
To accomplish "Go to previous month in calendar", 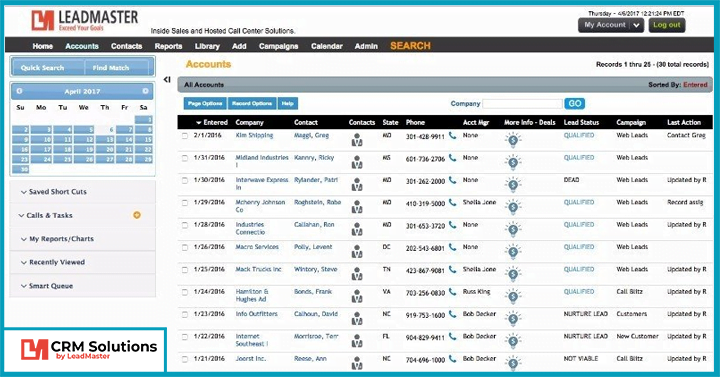I will tap(20, 91).
